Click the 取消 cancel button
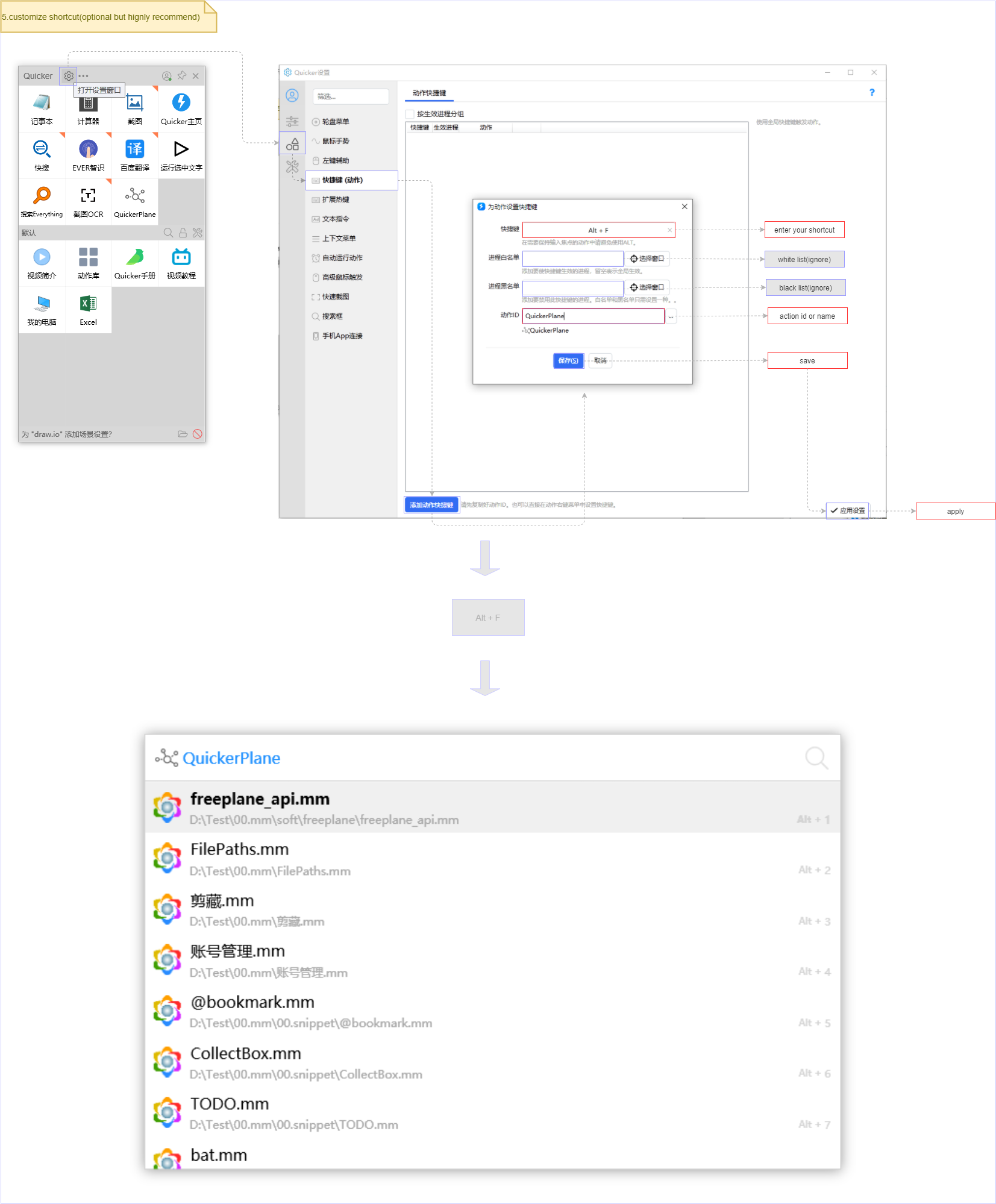This screenshot has width=996, height=1204. (x=600, y=360)
